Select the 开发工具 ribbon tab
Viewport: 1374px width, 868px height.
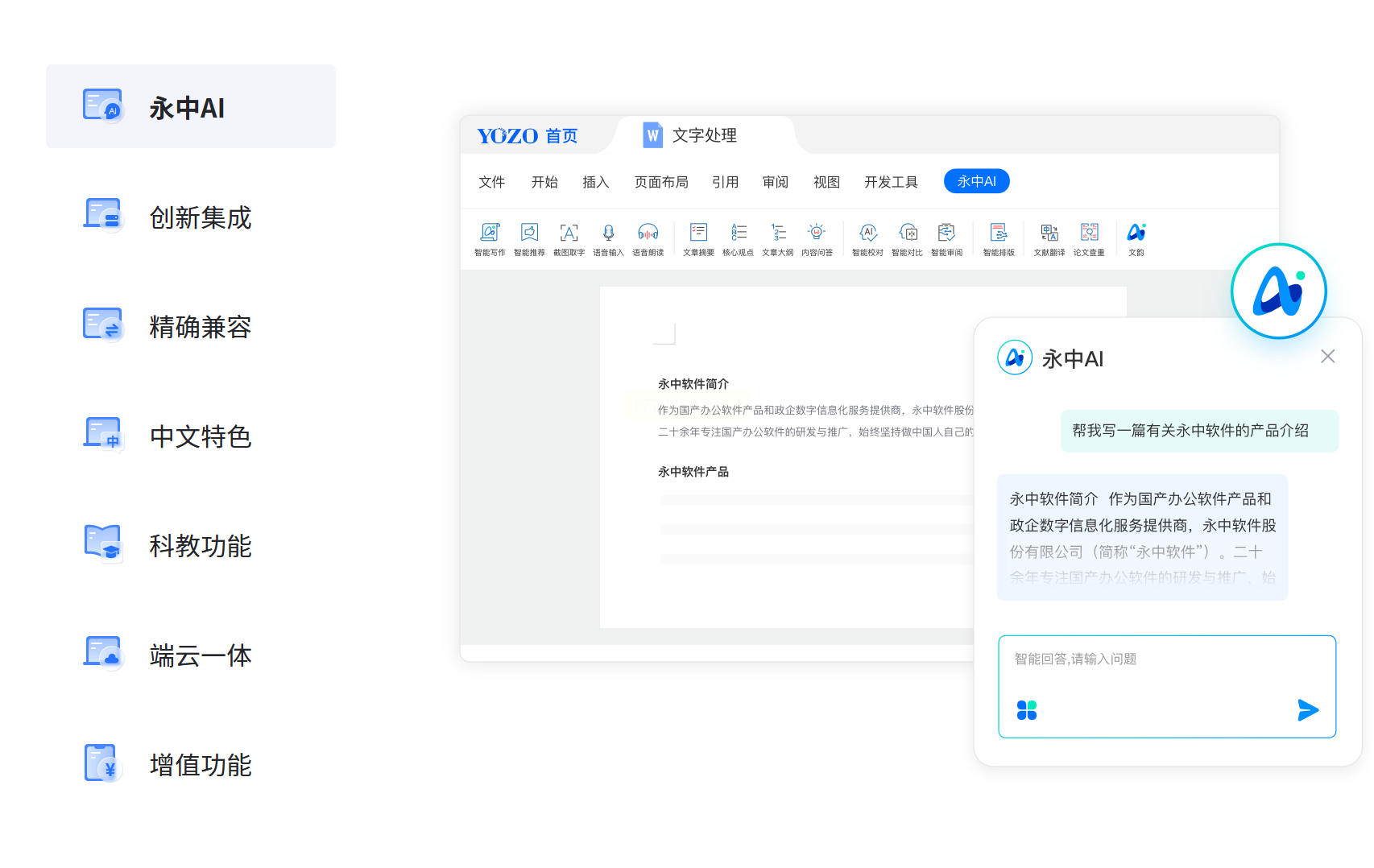click(x=891, y=182)
